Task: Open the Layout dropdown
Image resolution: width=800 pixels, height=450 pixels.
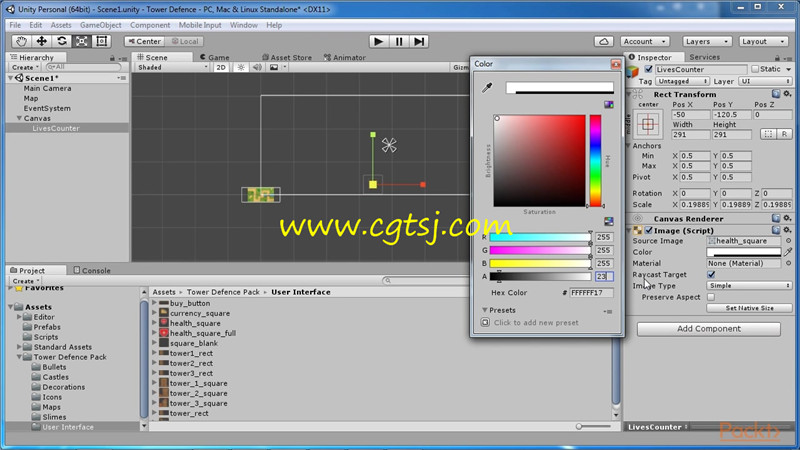Action: (x=763, y=41)
